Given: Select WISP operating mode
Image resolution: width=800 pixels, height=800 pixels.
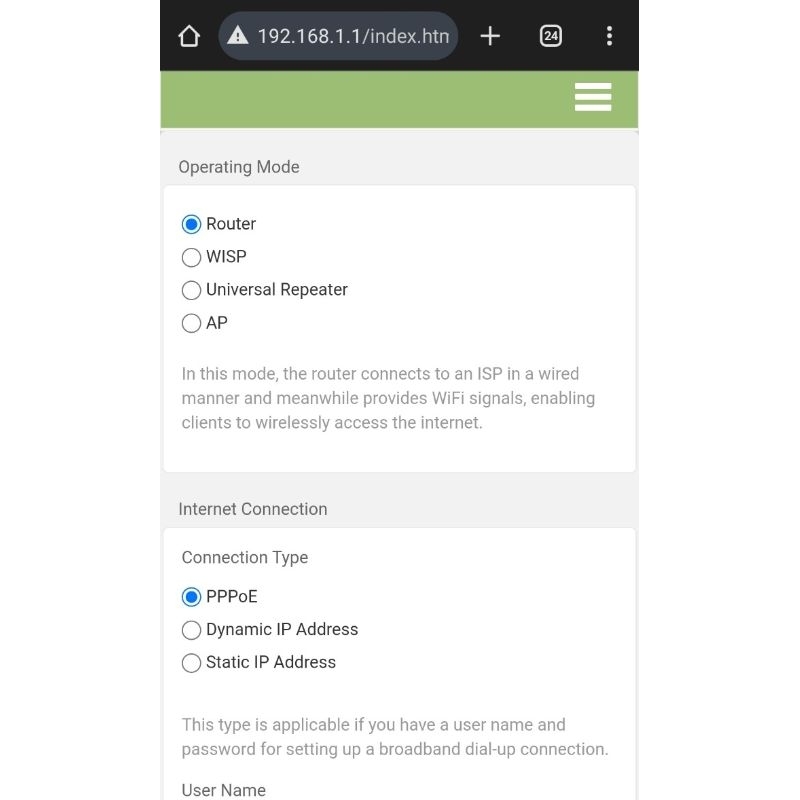Looking at the screenshot, I should pyautogui.click(x=192, y=257).
